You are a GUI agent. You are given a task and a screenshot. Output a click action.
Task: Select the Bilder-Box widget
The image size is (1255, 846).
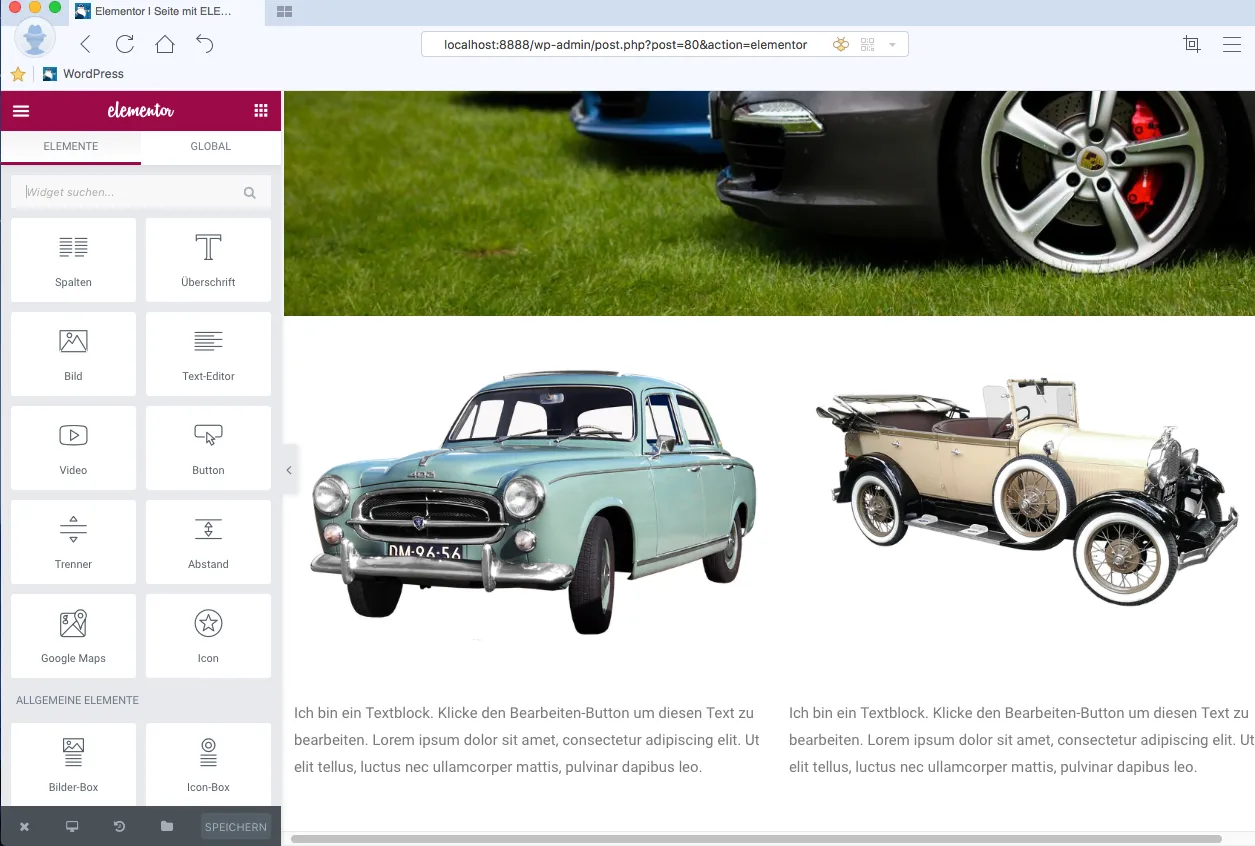tap(73, 764)
